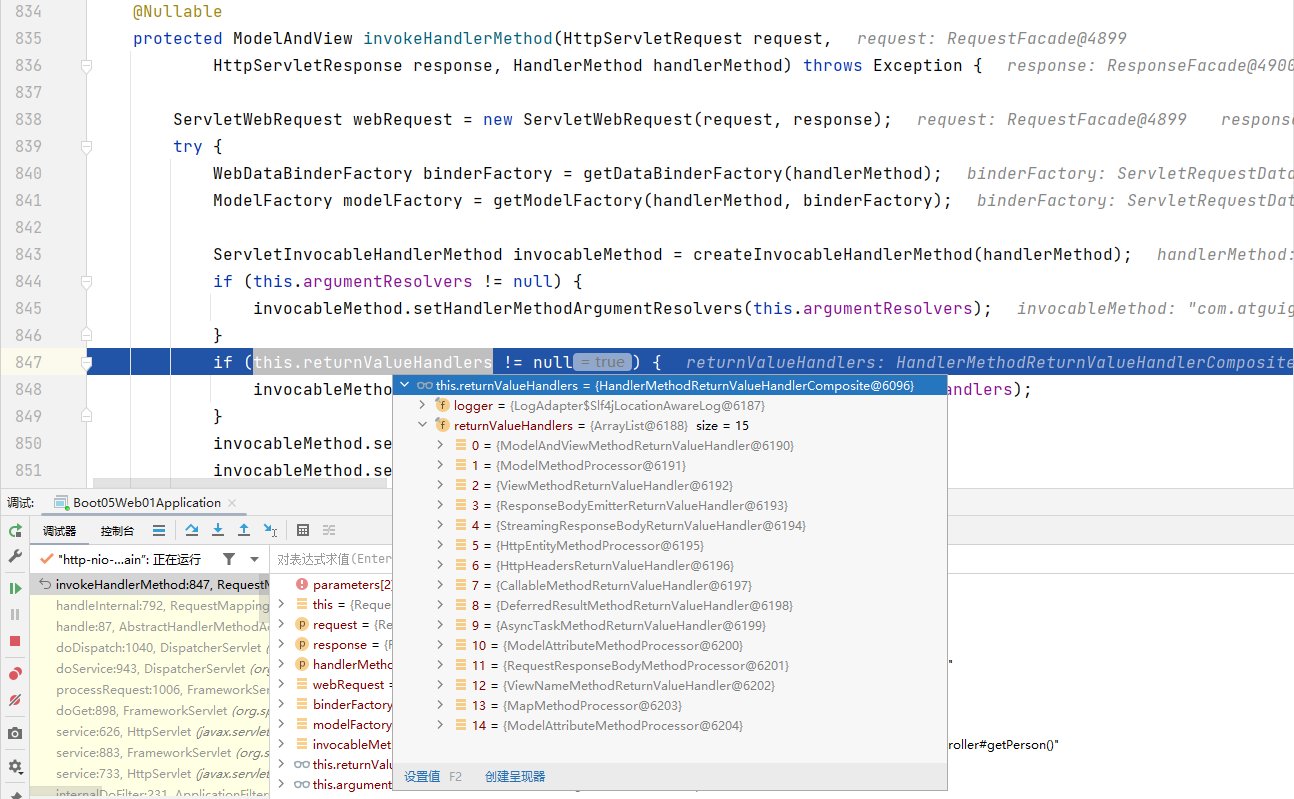
Task: Expand element 11 RequestResponseBodyMethodProcessor
Action: pyautogui.click(x=440, y=665)
